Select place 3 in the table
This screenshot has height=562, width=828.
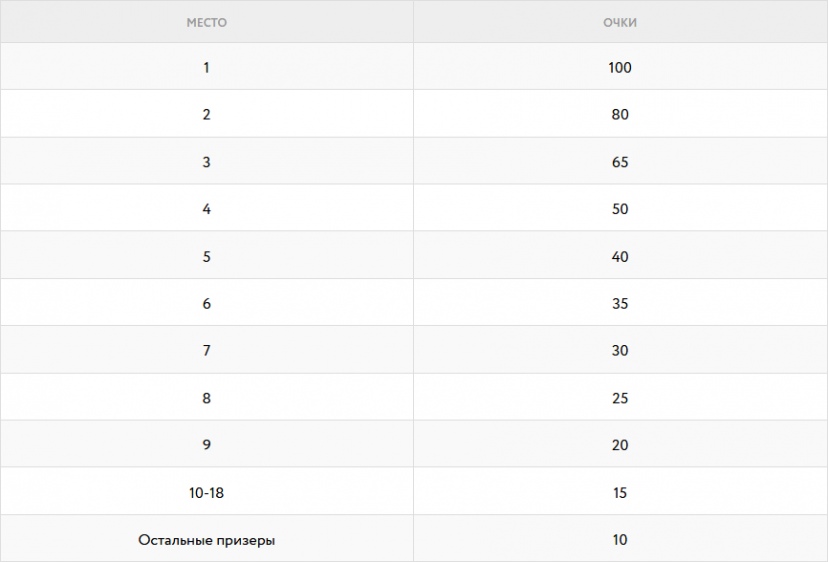pos(206,161)
